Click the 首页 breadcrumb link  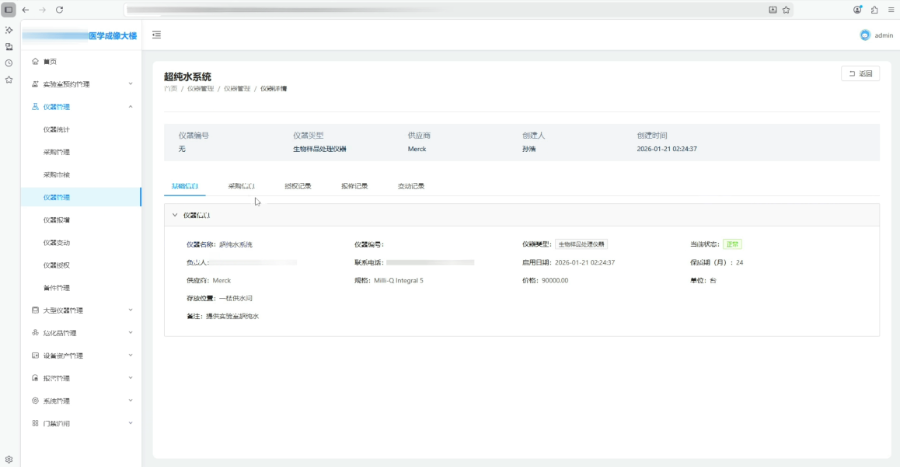[x=170, y=89]
